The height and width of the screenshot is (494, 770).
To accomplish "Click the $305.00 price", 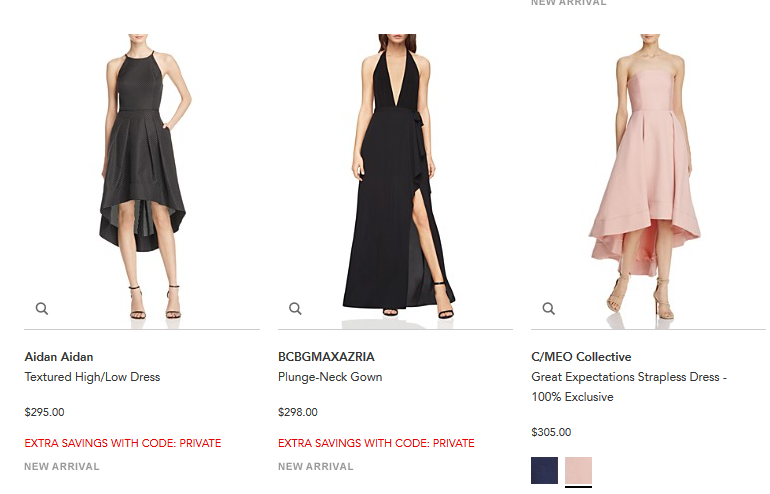I will point(551,432).
